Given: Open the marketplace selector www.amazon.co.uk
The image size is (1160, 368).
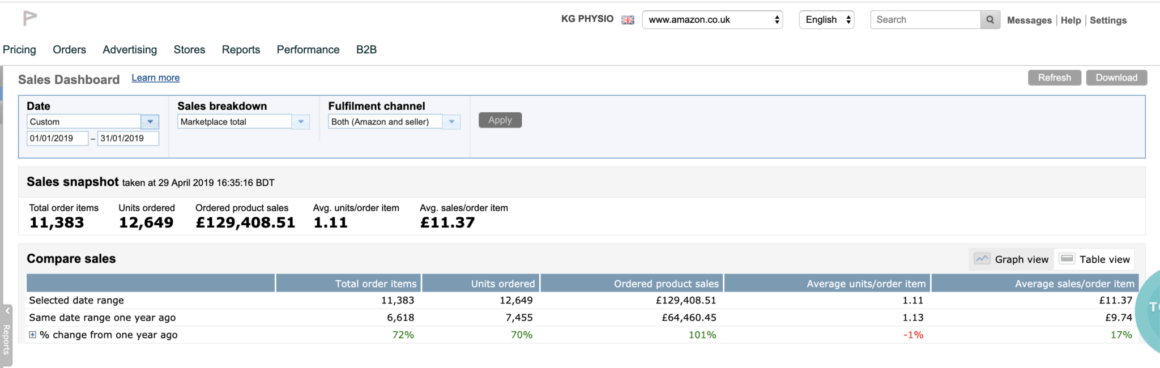Looking at the screenshot, I should (x=712, y=20).
